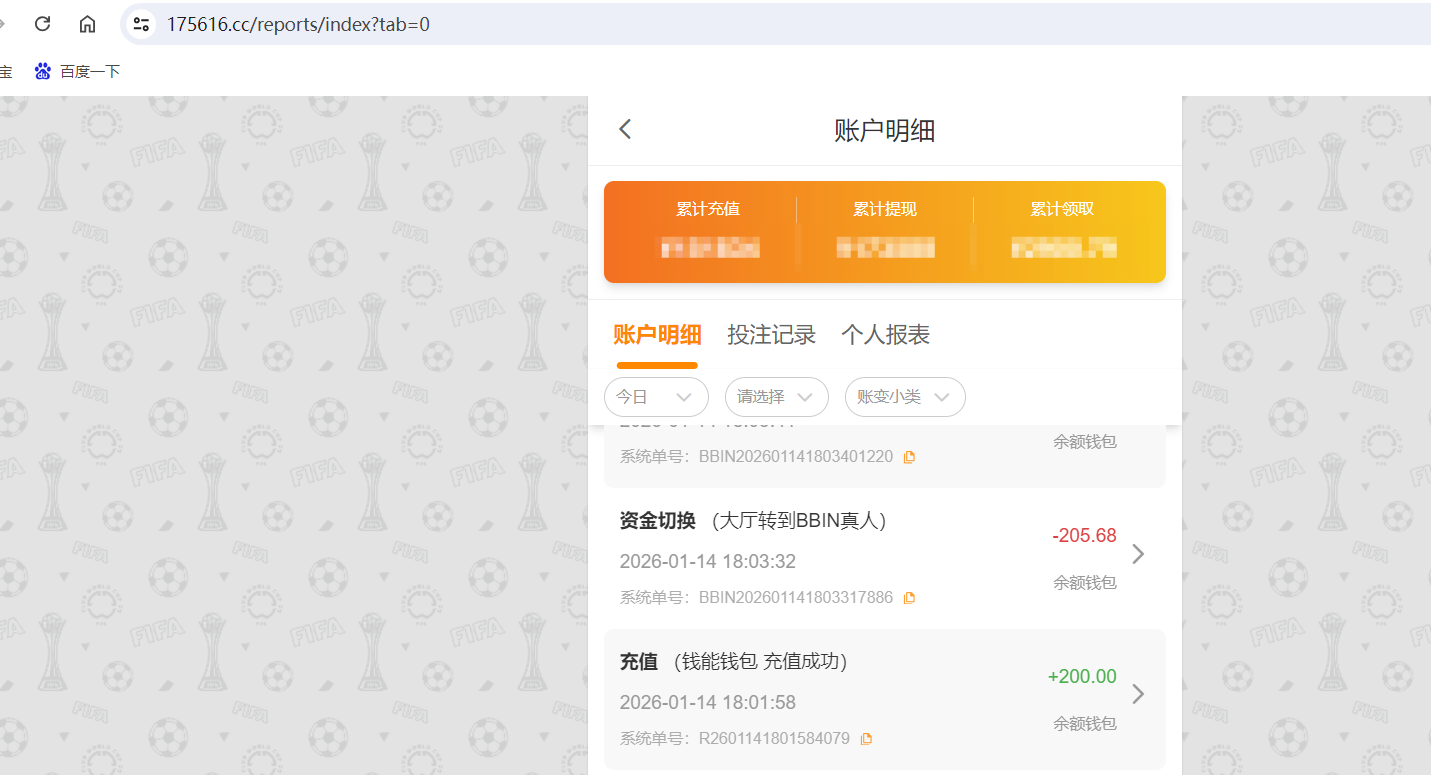The image size is (1431, 775).
Task: Copy order number R2601141801584079 via copy icon
Action: [866, 738]
